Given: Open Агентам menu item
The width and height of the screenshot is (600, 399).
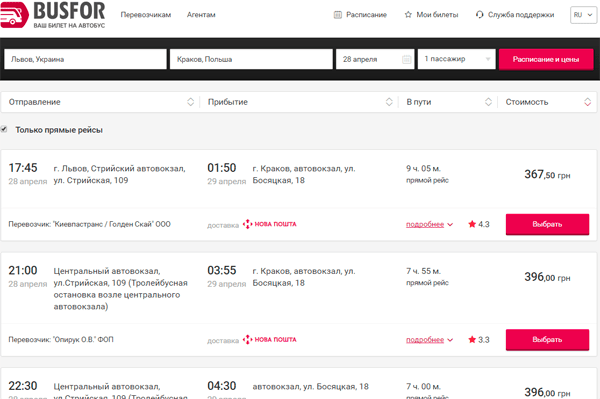Looking at the screenshot, I should tap(201, 15).
